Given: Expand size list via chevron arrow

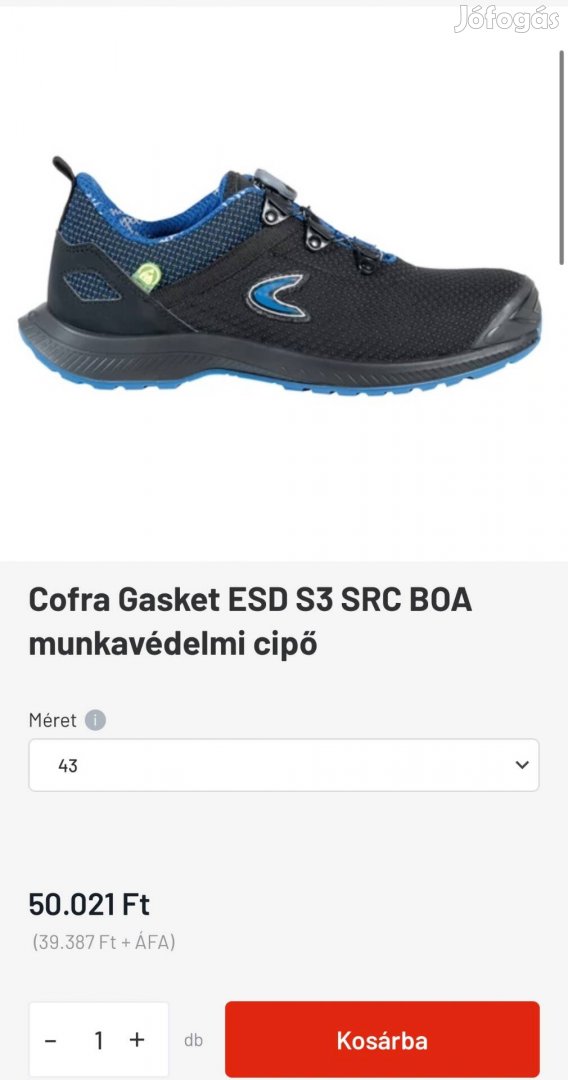Looking at the screenshot, I should click(522, 765).
